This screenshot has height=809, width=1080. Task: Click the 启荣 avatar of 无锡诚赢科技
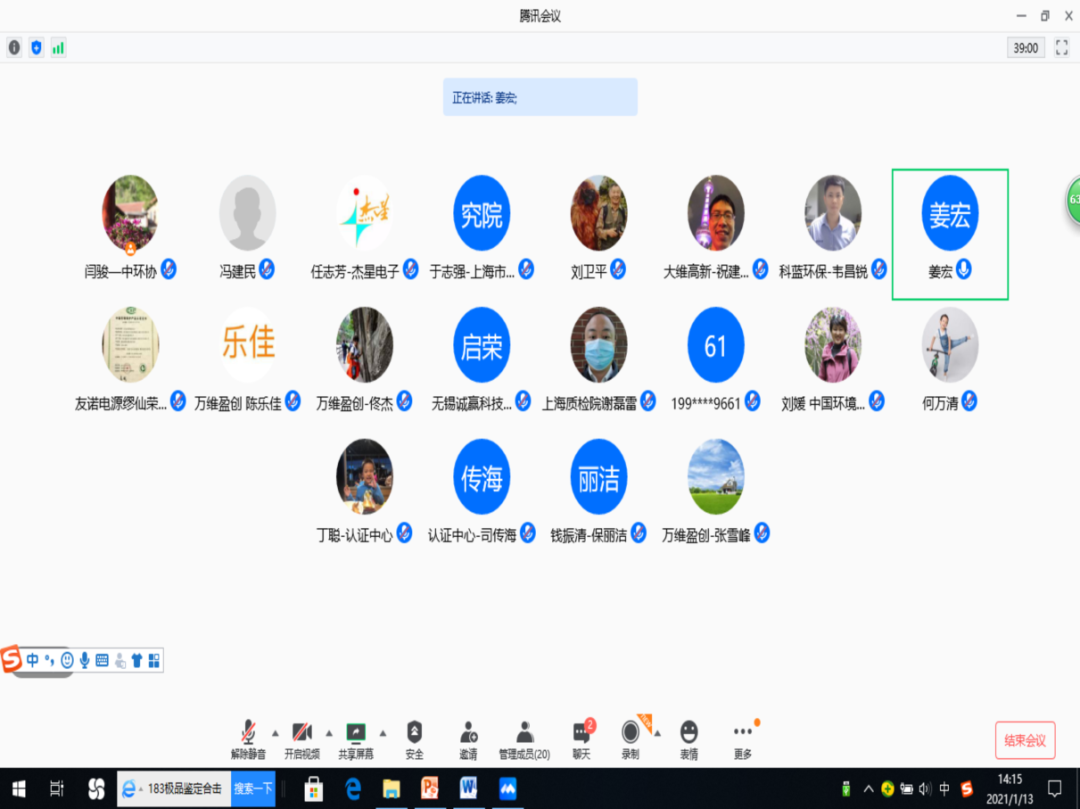(x=481, y=344)
